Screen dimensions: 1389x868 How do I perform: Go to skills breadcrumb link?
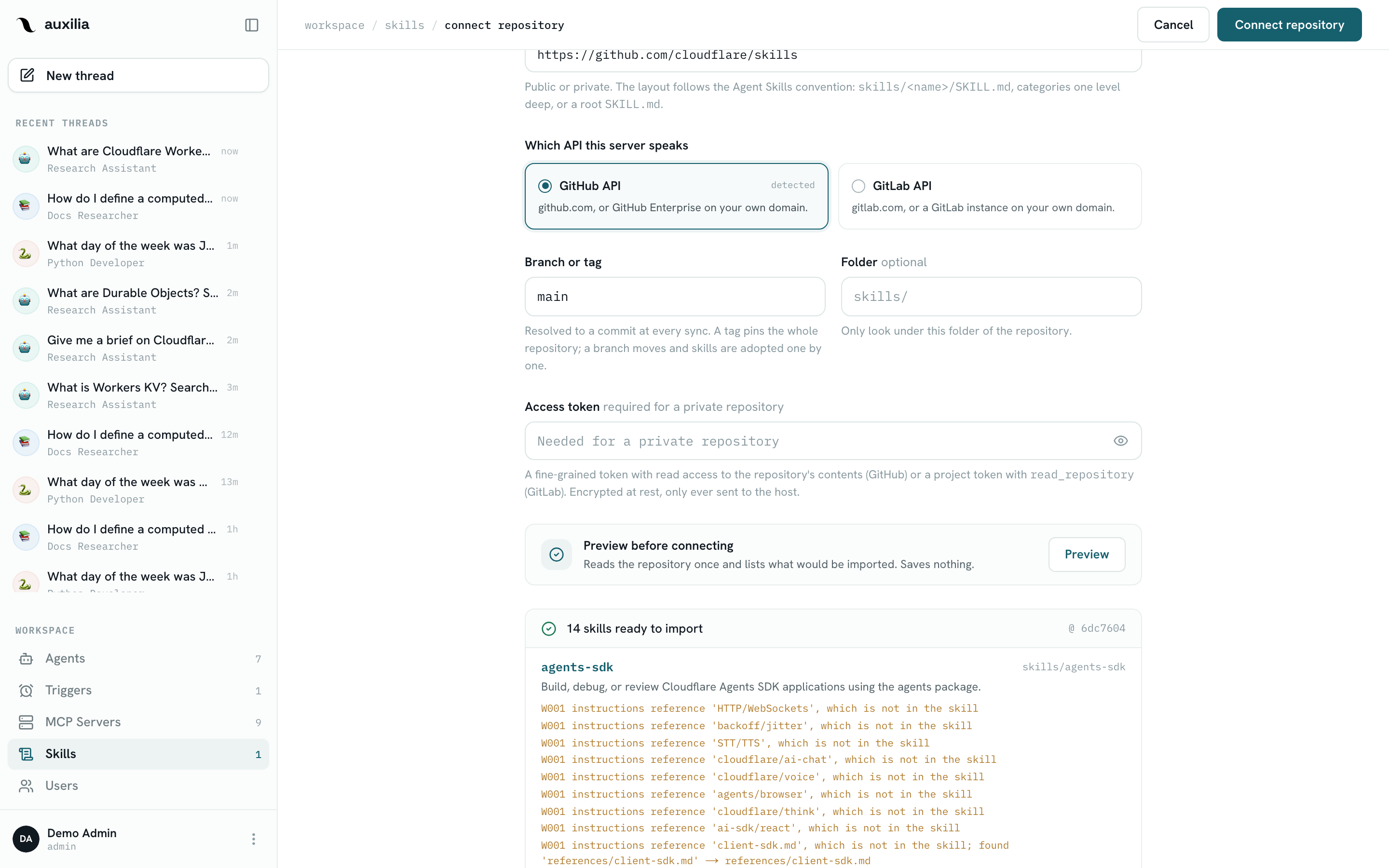(404, 25)
